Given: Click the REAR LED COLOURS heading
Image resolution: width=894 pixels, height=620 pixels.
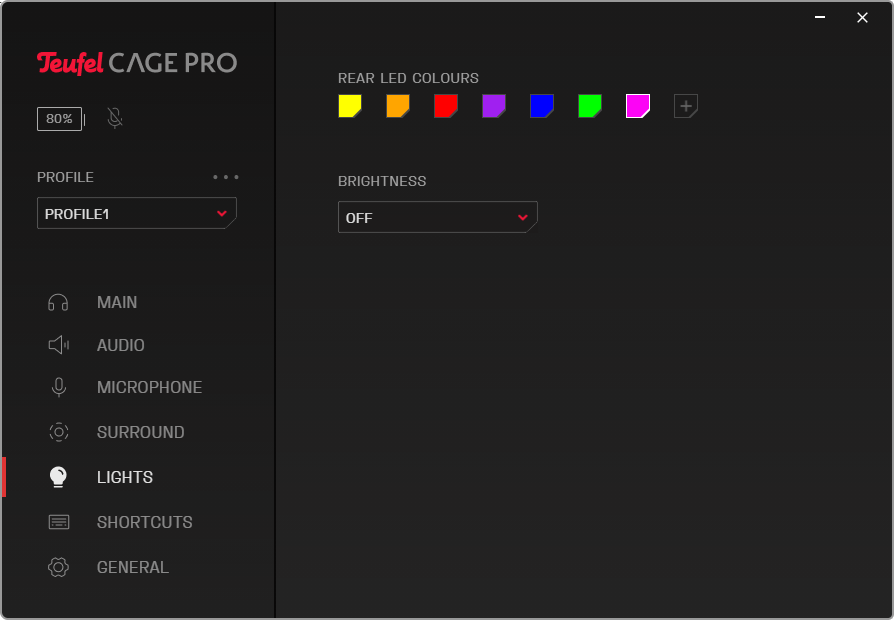Looking at the screenshot, I should [408, 78].
